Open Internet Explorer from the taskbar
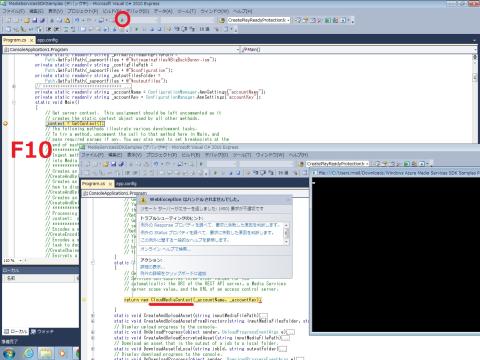Image resolution: width=480 pixels, height=360 pixels. [x=28, y=353]
